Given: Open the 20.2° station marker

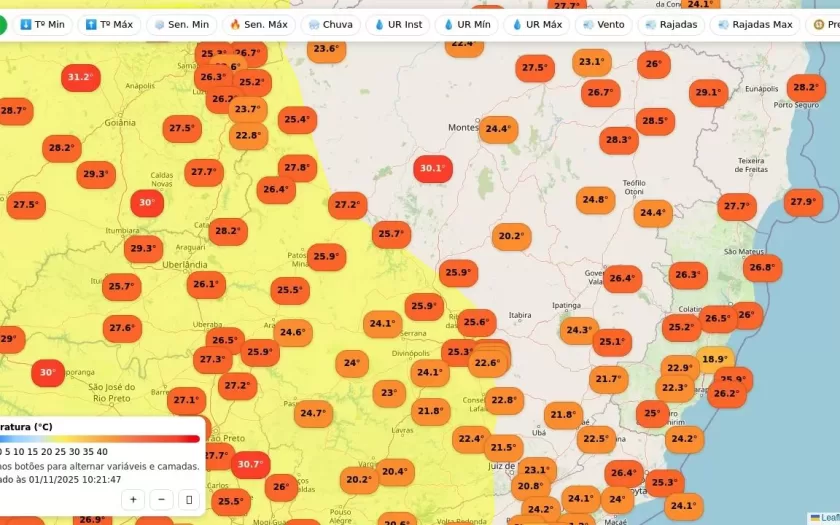Looking at the screenshot, I should pos(511,237).
